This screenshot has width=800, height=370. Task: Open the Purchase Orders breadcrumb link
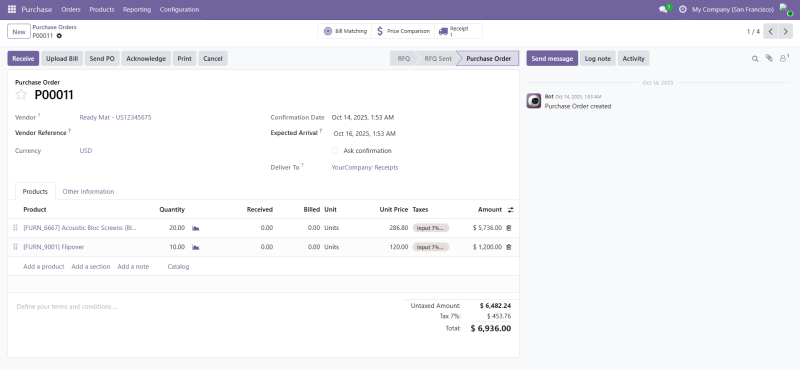click(x=55, y=27)
